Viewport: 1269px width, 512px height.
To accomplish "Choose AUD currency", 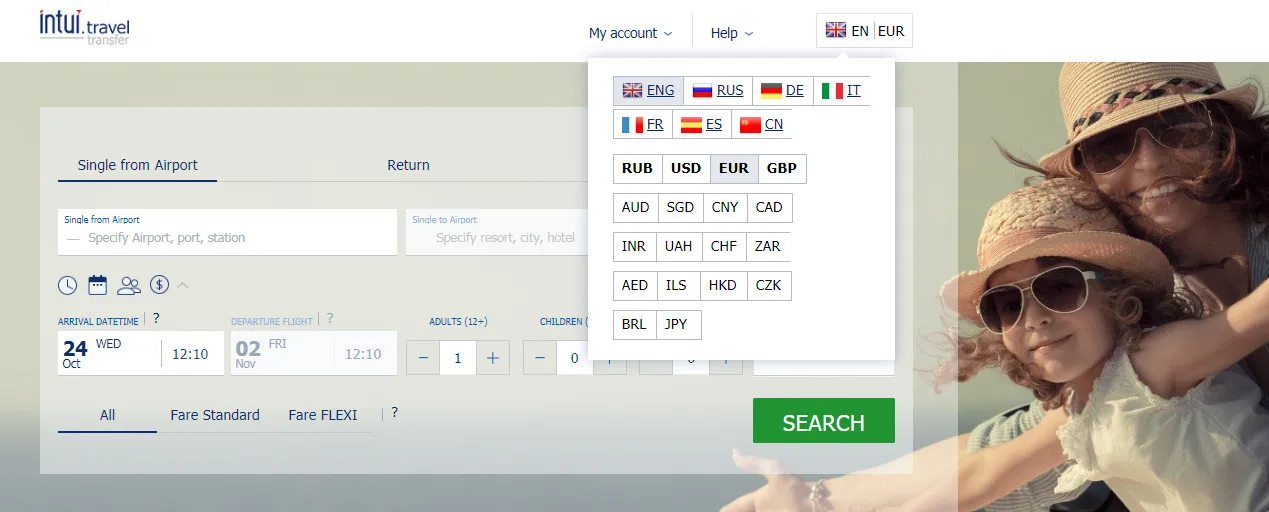I will (636, 208).
